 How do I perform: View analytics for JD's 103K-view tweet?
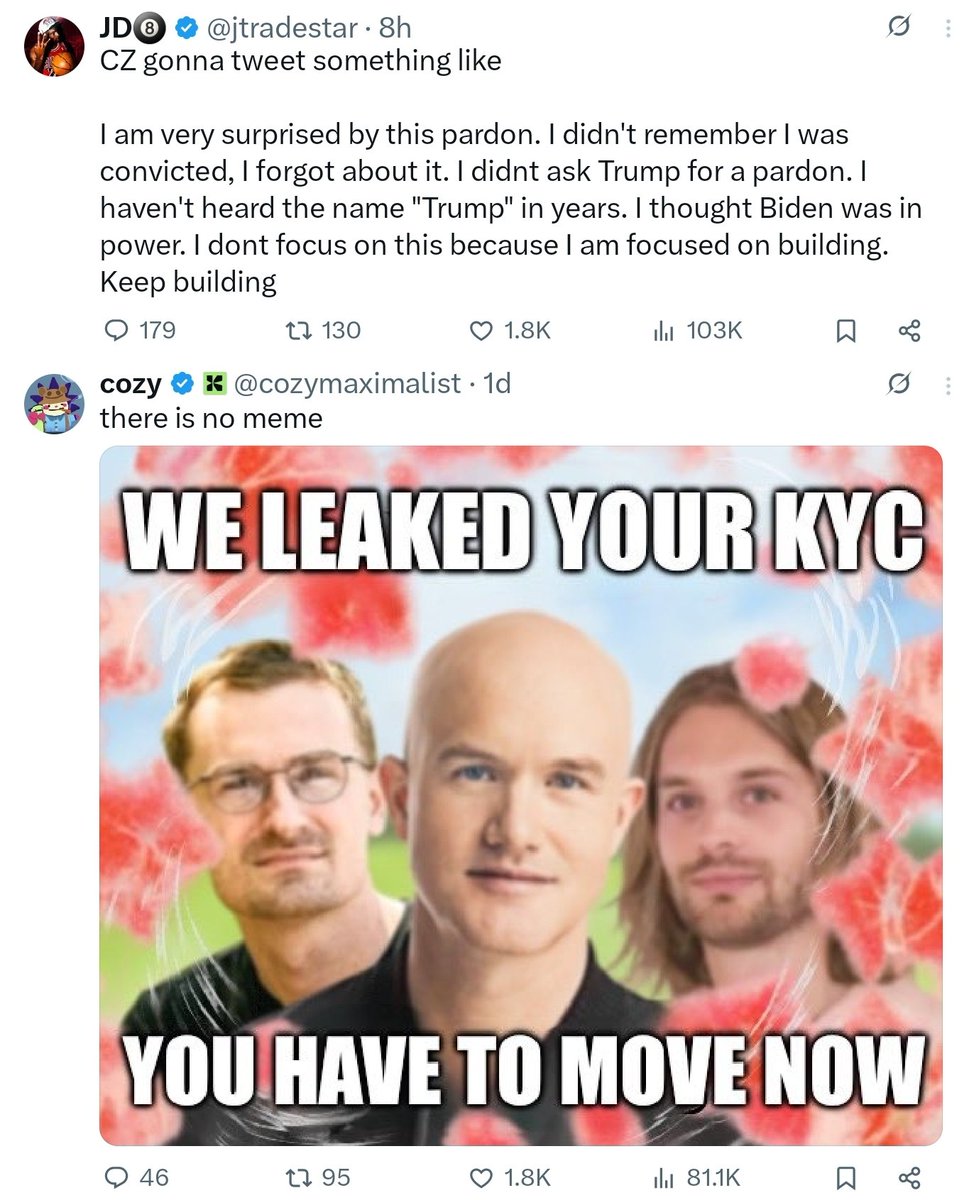click(x=663, y=330)
